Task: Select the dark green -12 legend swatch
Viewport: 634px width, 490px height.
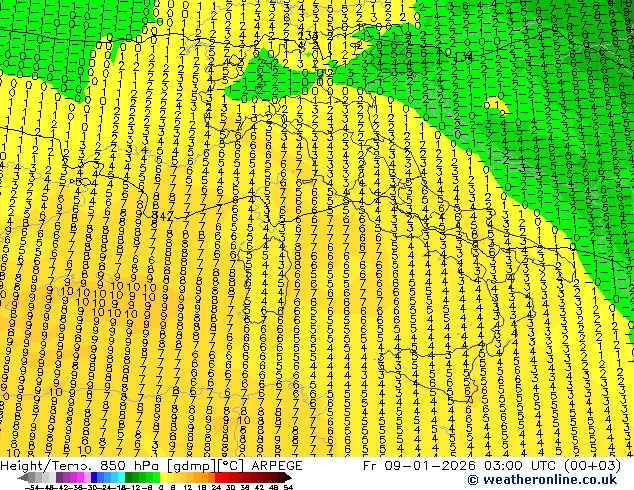Action: 129,477
